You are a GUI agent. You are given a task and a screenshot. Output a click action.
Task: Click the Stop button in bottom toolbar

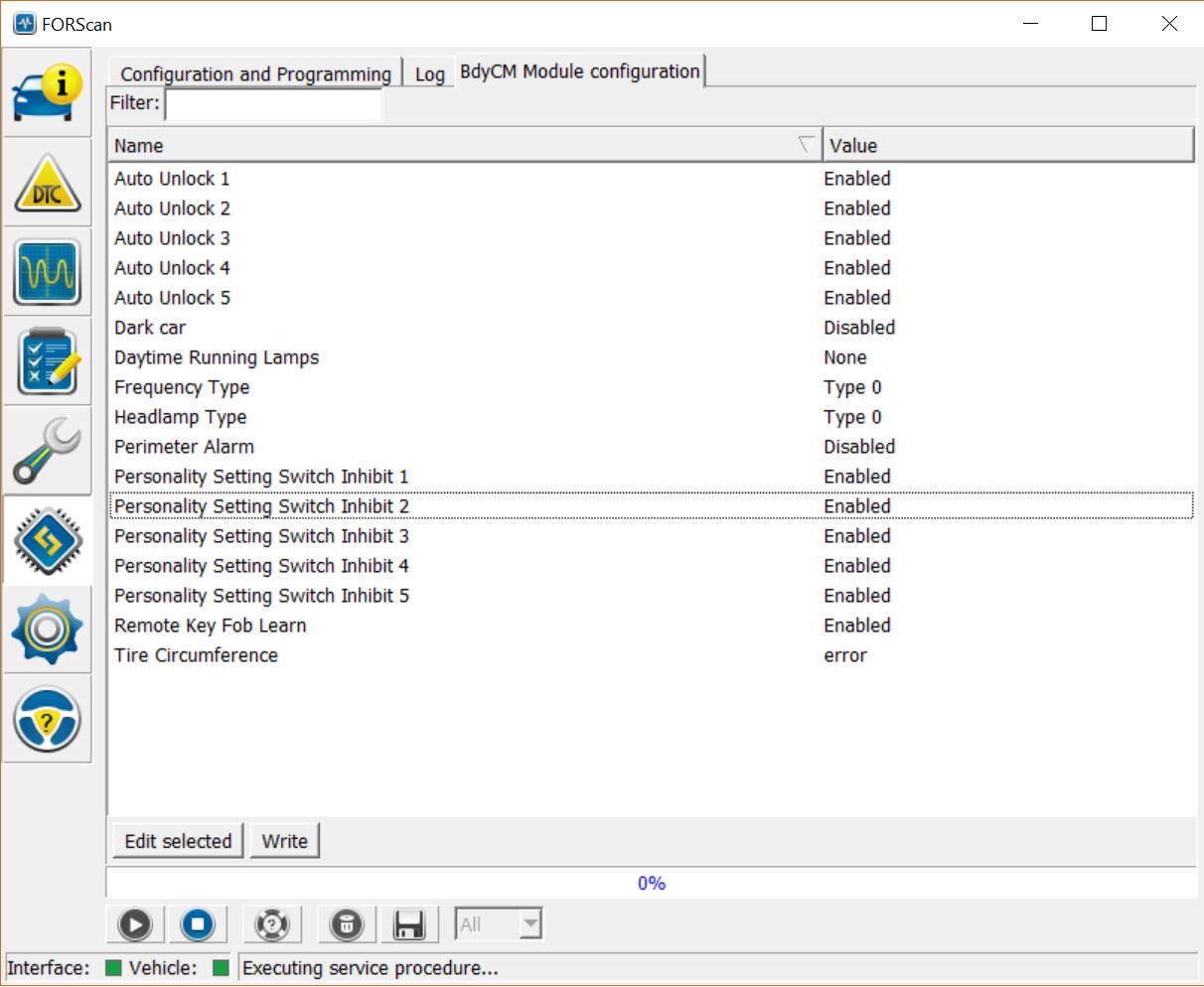198,925
